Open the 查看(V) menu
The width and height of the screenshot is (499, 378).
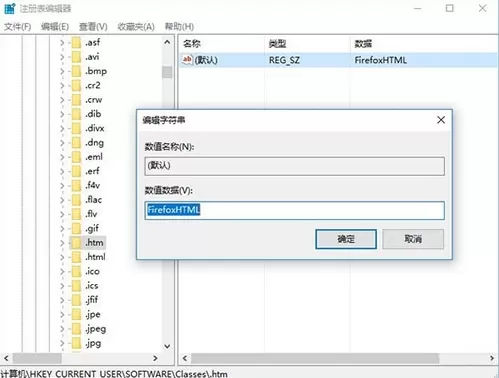(x=93, y=26)
